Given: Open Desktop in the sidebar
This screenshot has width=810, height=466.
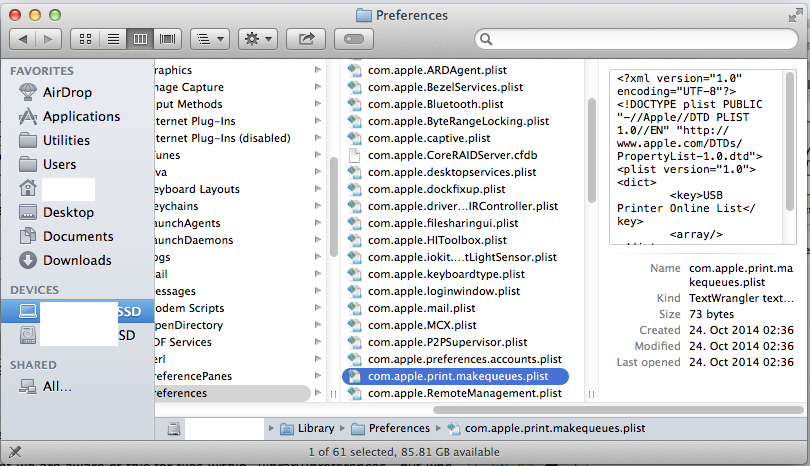Looking at the screenshot, I should [56, 212].
